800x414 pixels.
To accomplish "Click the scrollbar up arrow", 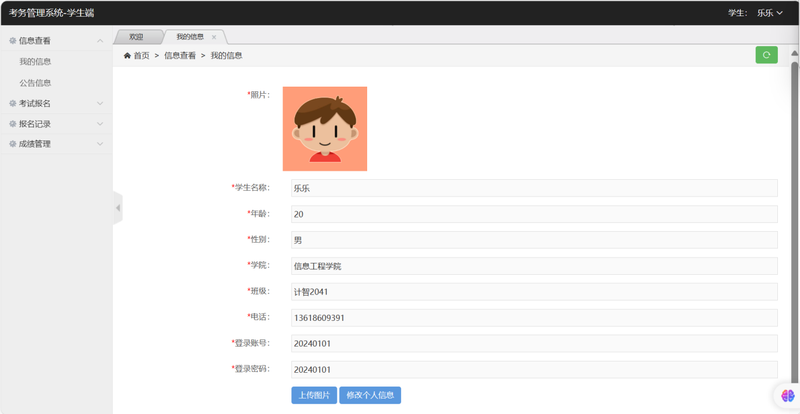I will pyautogui.click(x=795, y=53).
